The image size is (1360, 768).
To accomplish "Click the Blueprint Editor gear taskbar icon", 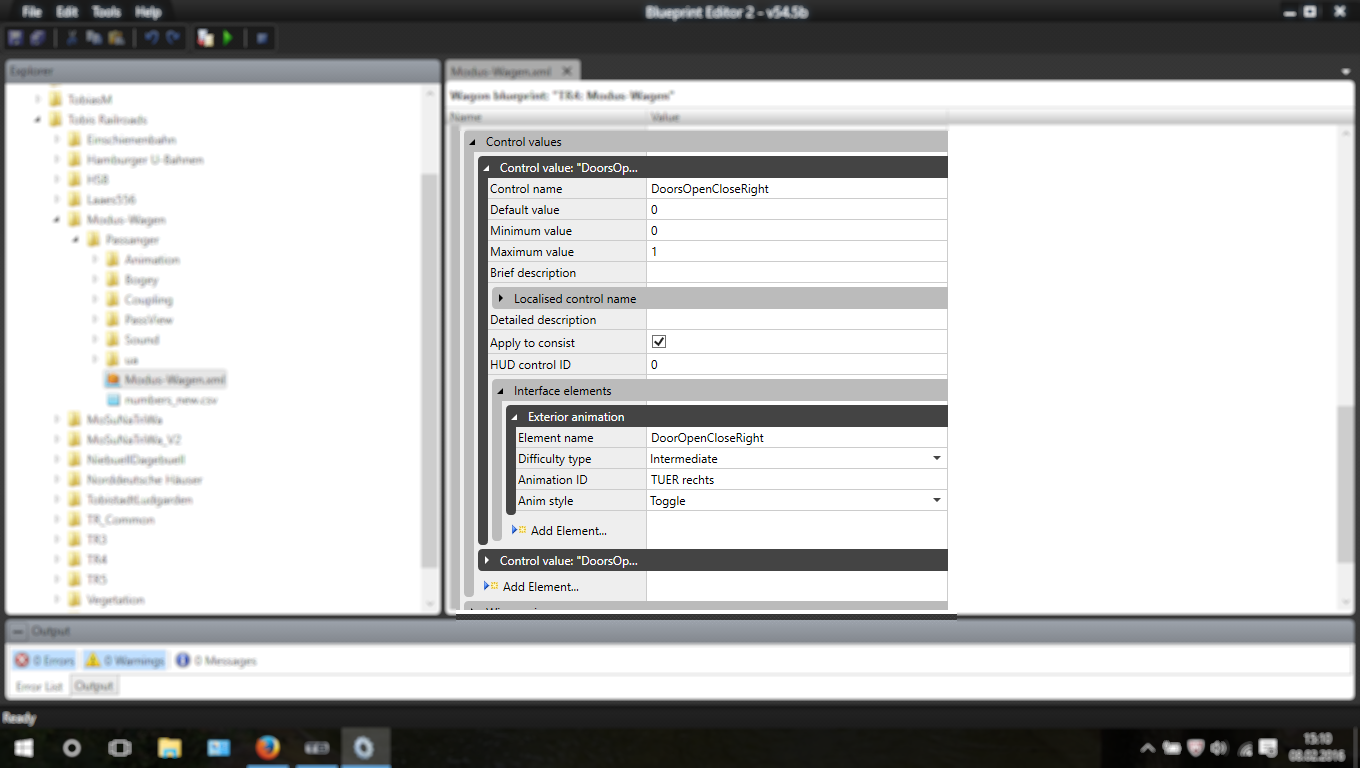I will point(365,747).
